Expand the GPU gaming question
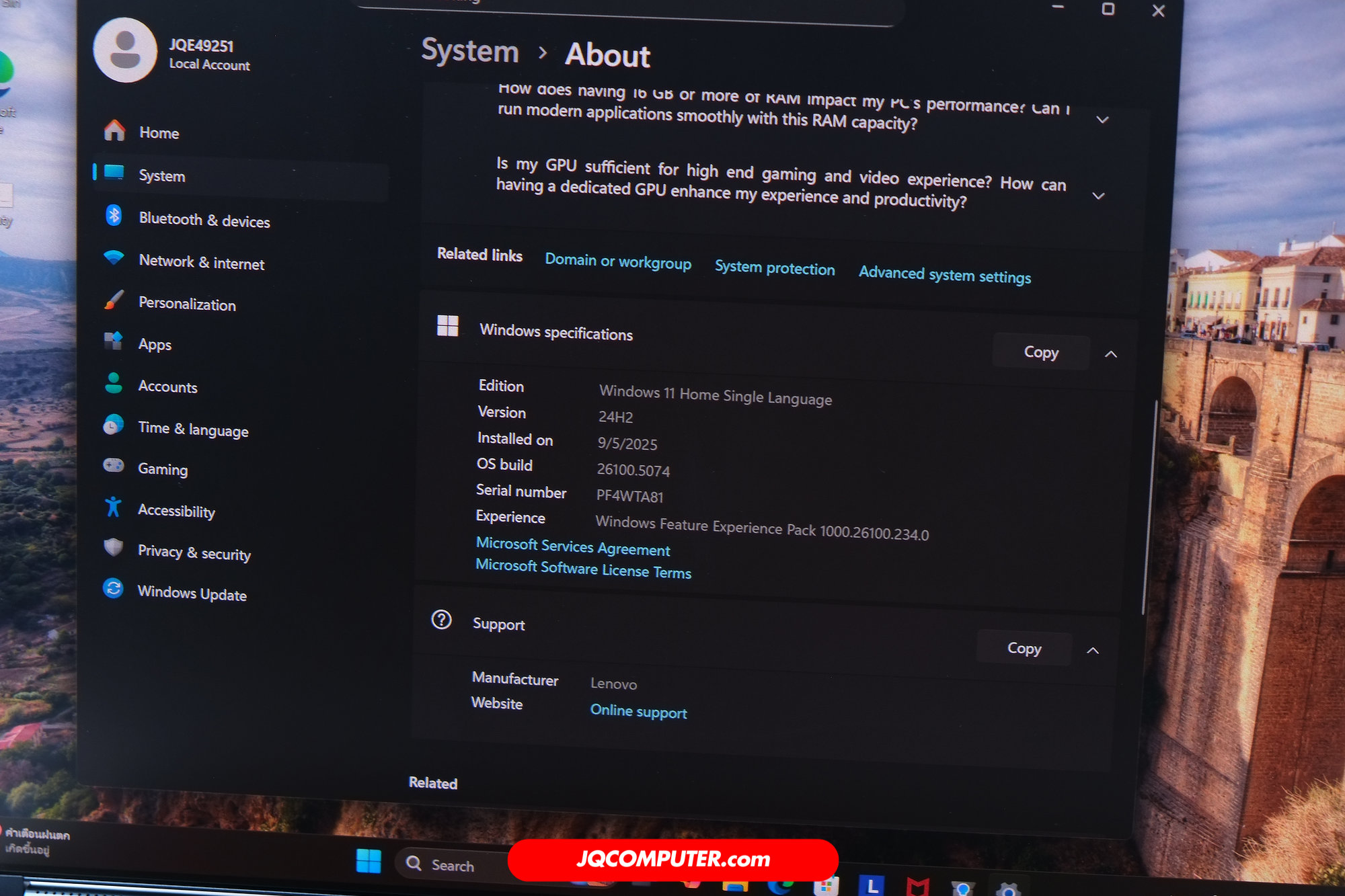This screenshot has width=1345, height=896. (1098, 196)
